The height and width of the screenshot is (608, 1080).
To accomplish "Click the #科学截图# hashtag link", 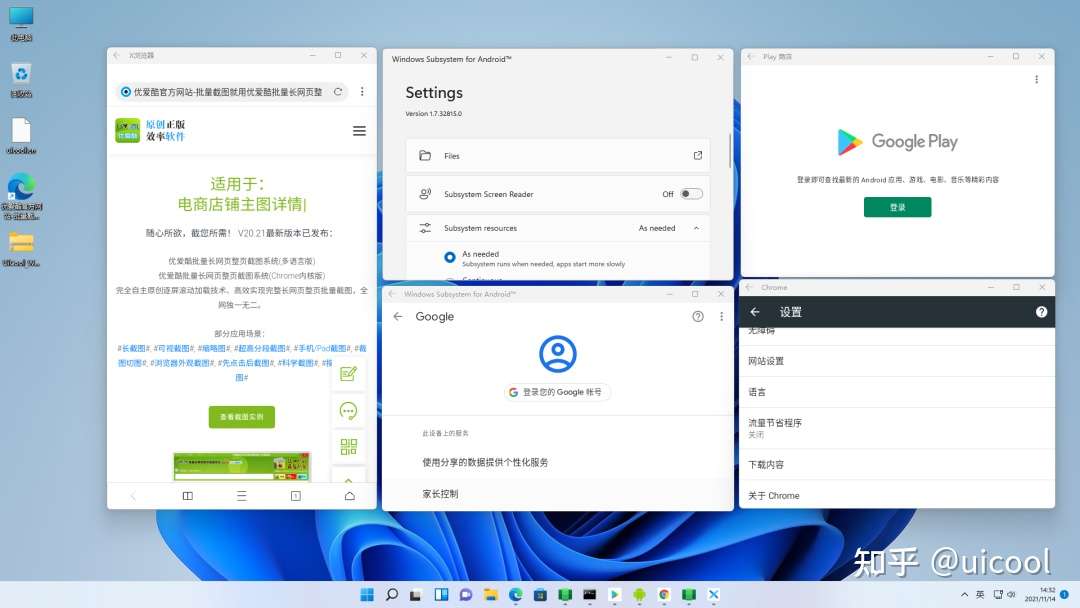I will coord(298,363).
